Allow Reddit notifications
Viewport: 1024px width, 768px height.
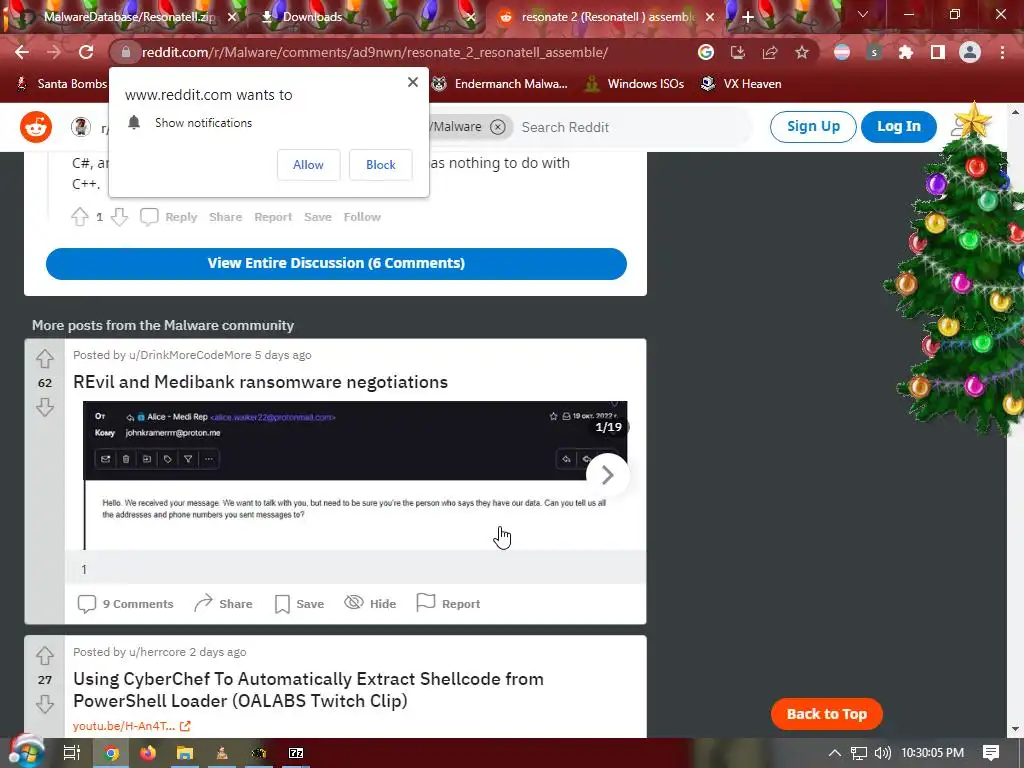pyautogui.click(x=308, y=165)
